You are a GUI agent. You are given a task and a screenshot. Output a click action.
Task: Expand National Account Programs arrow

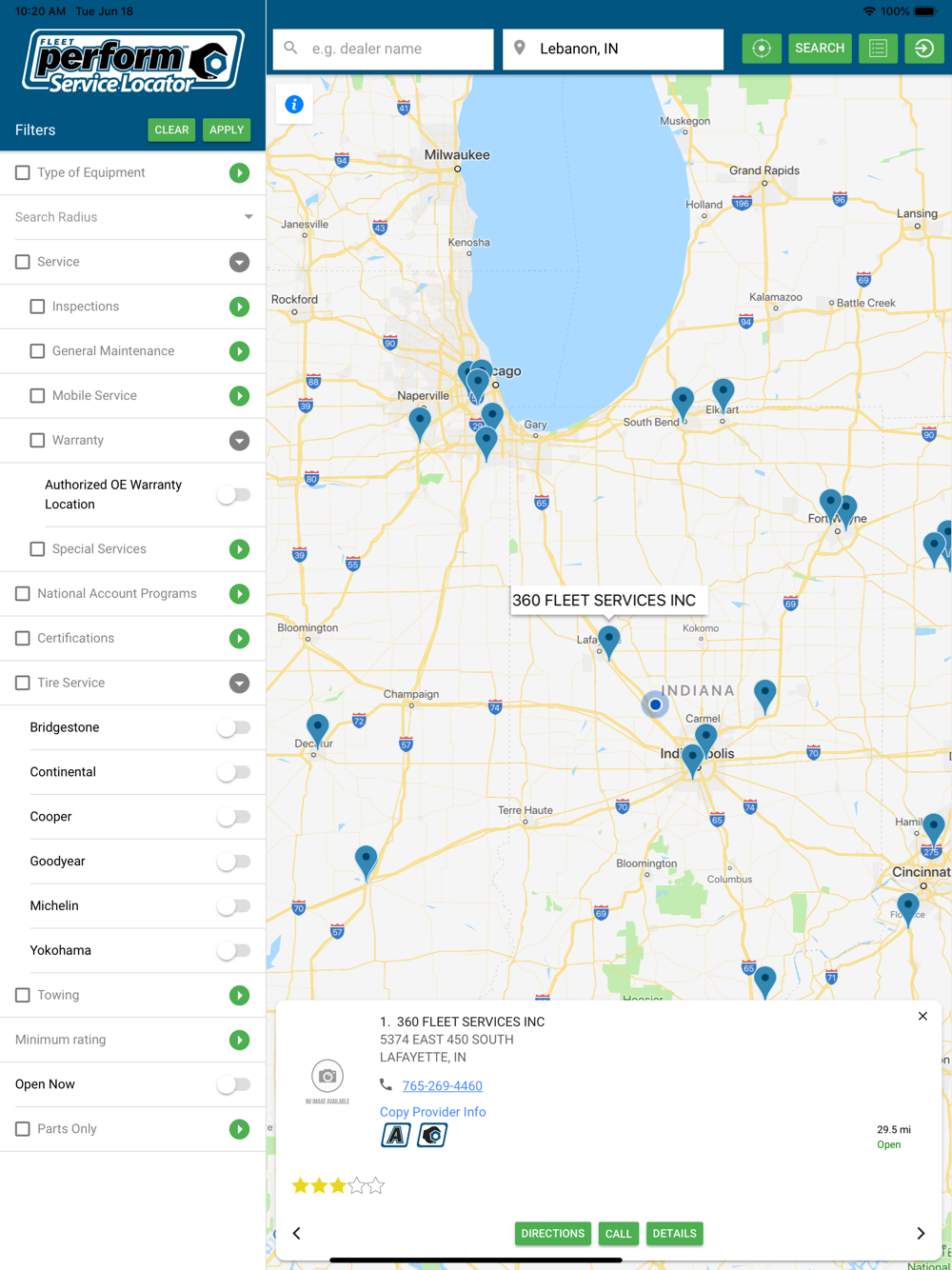[239, 594]
